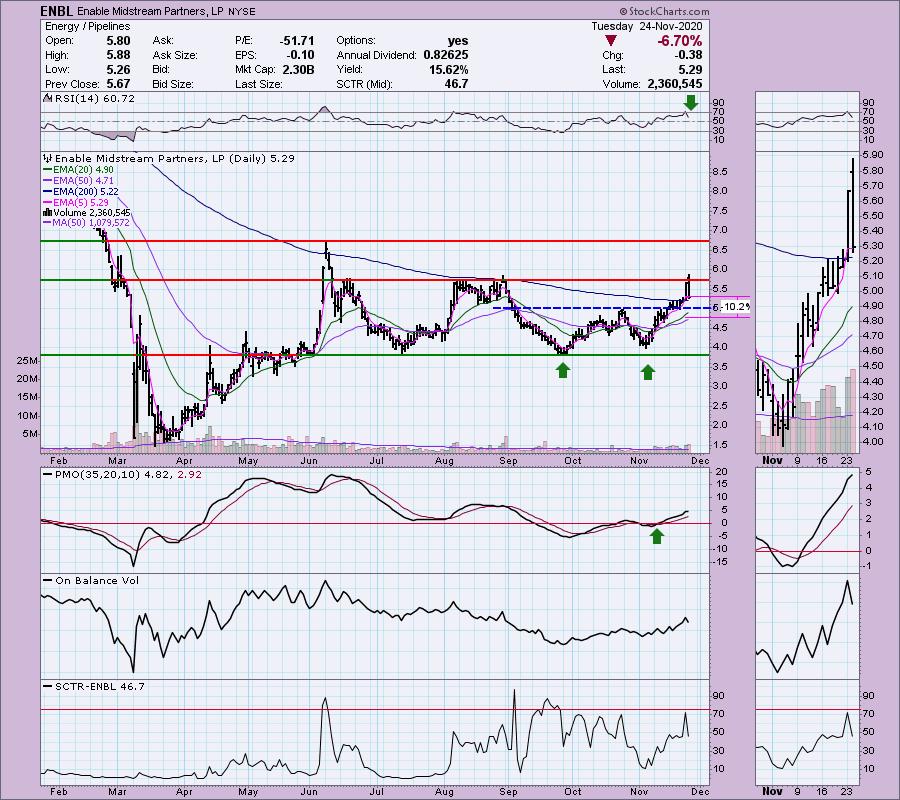Viewport: 900px width, 800px height.
Task: Click the 4.00 label on the zoomed price axis
Action: (872, 442)
